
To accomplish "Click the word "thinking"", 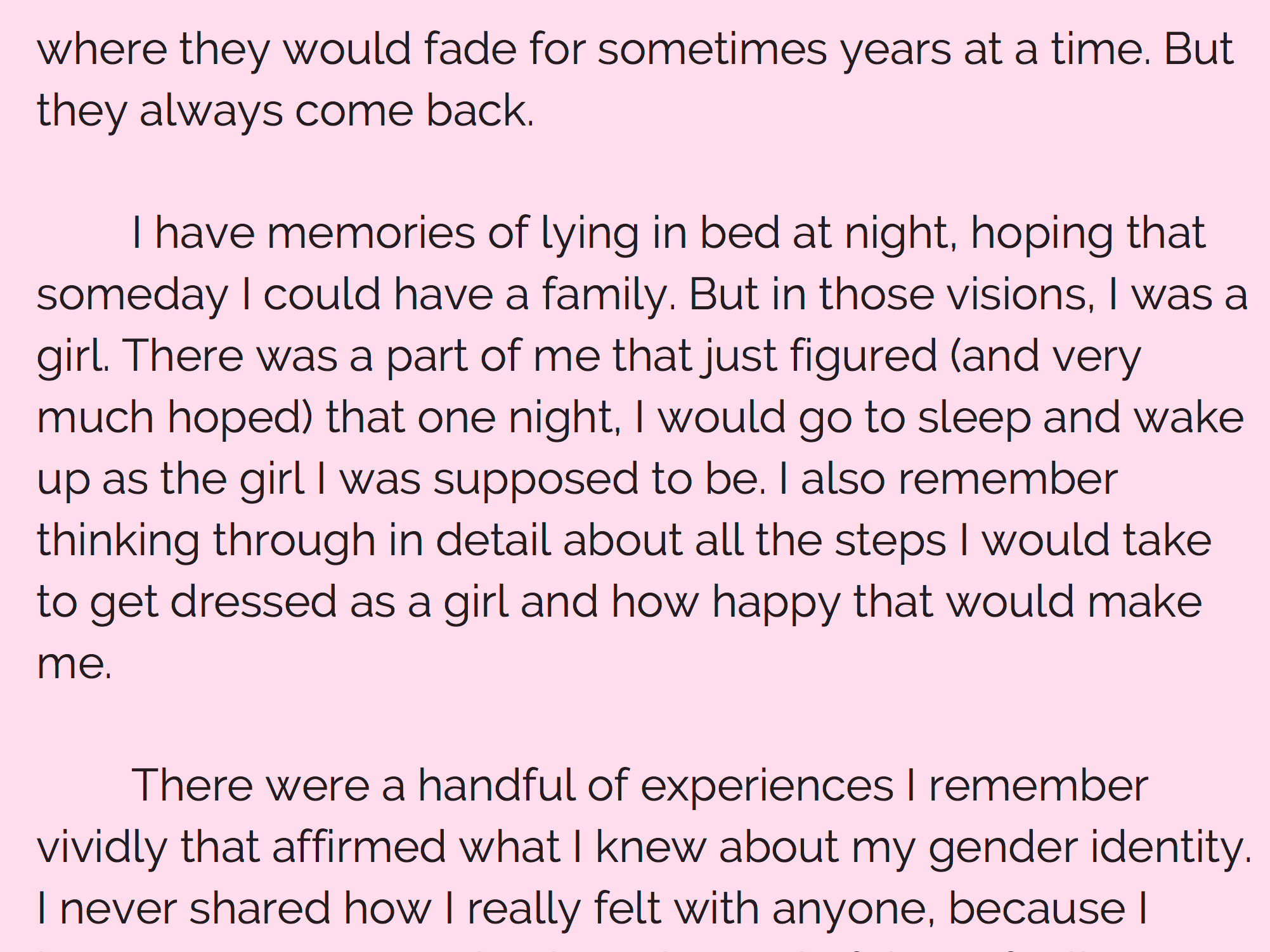I will [x=118, y=541].
